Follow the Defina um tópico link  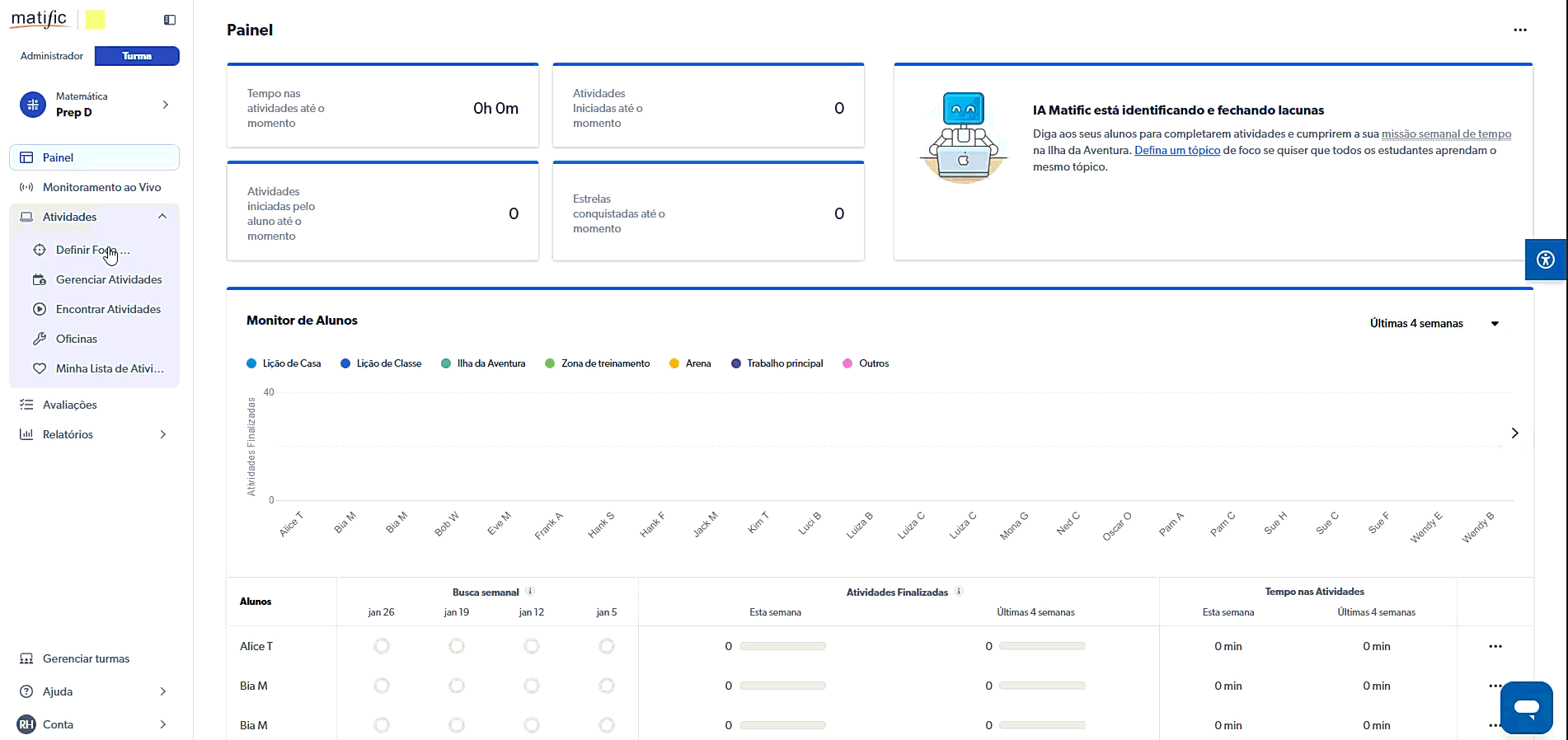pyautogui.click(x=1176, y=150)
